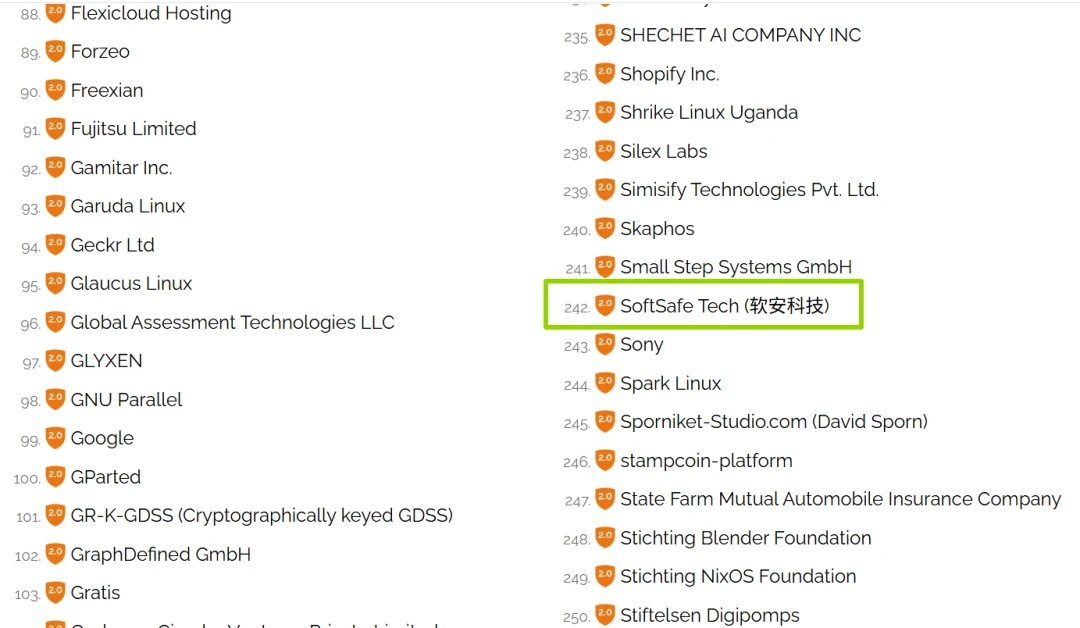Open Small Step Systems GmbH entry
1080x628 pixels.
click(x=736, y=267)
